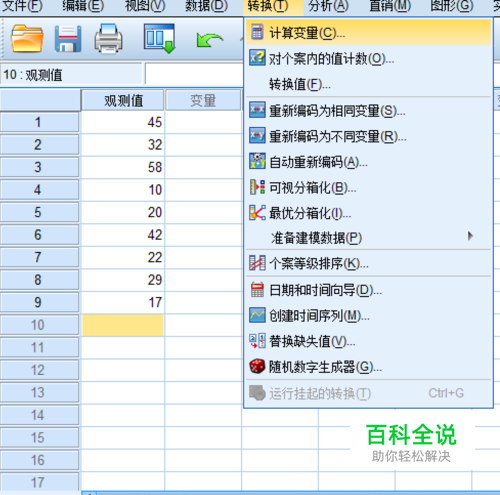Select 创建时间序列(M) menu entry
500x495 pixels.
(369, 316)
